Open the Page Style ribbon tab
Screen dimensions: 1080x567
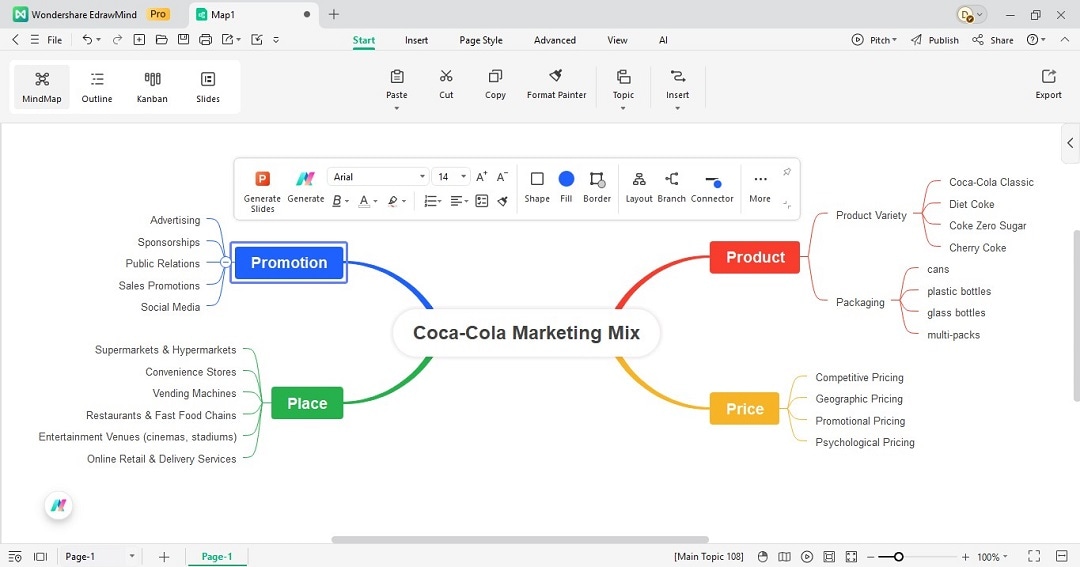[x=481, y=40]
